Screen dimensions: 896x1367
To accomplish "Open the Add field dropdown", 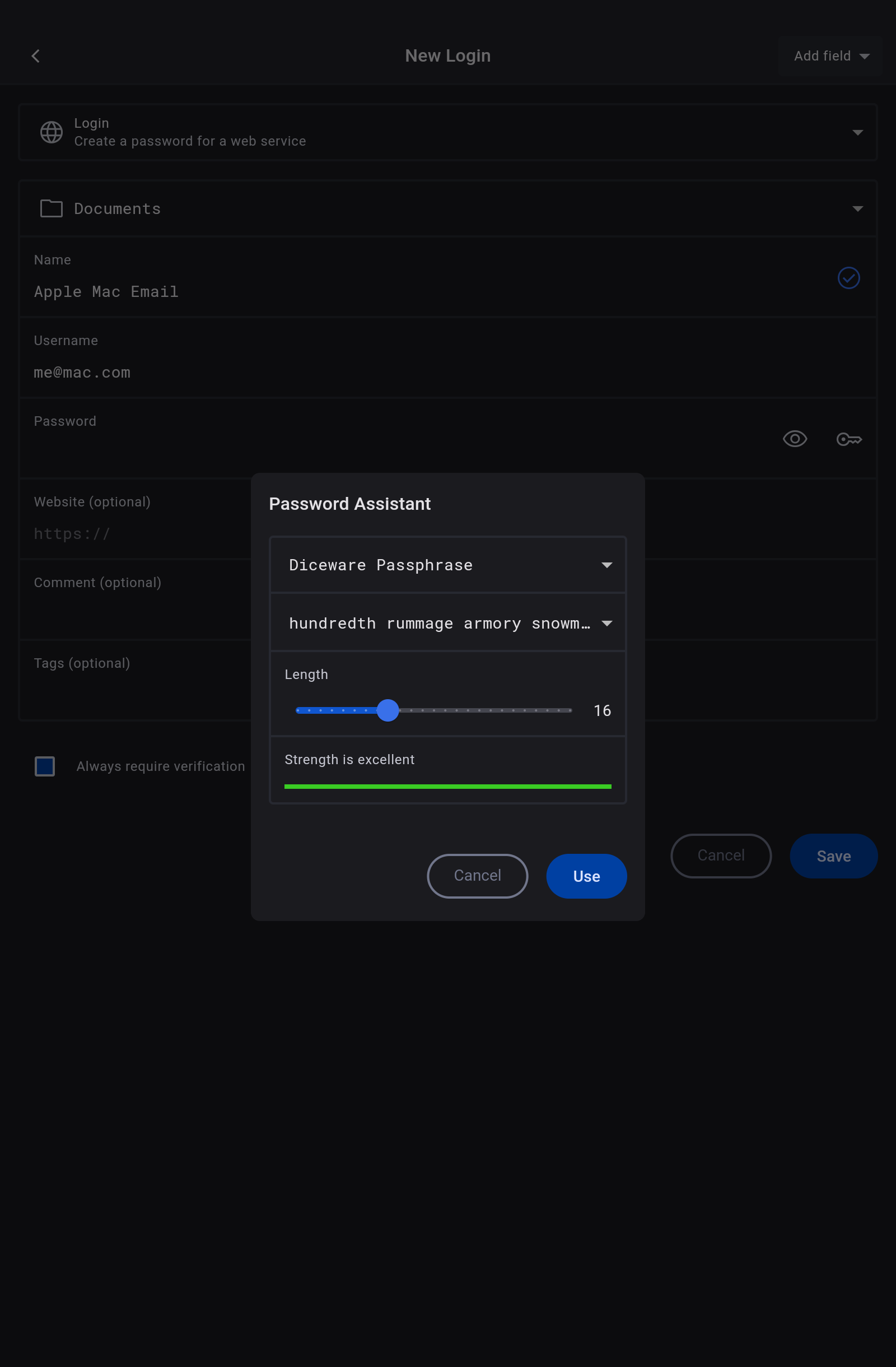I will (829, 55).
